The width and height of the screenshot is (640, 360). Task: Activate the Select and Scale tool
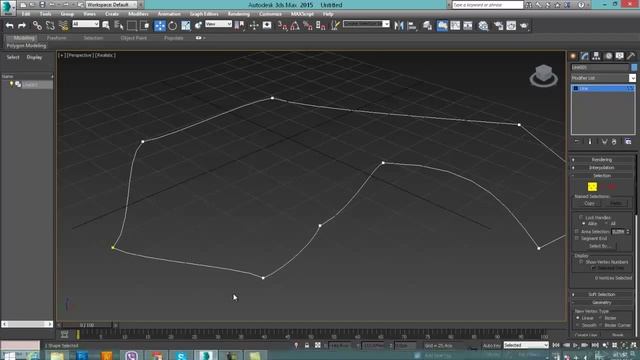pos(186,26)
